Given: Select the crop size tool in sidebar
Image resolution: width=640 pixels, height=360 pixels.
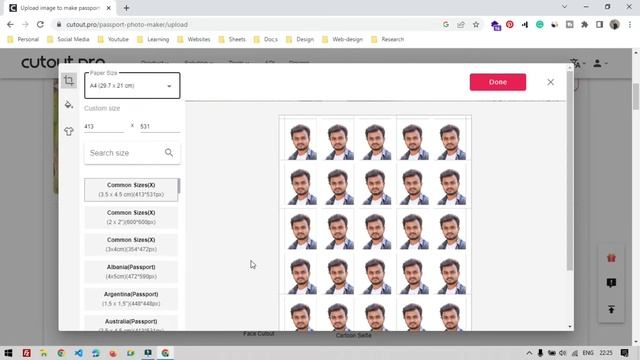Looking at the screenshot, I should pos(69,80).
